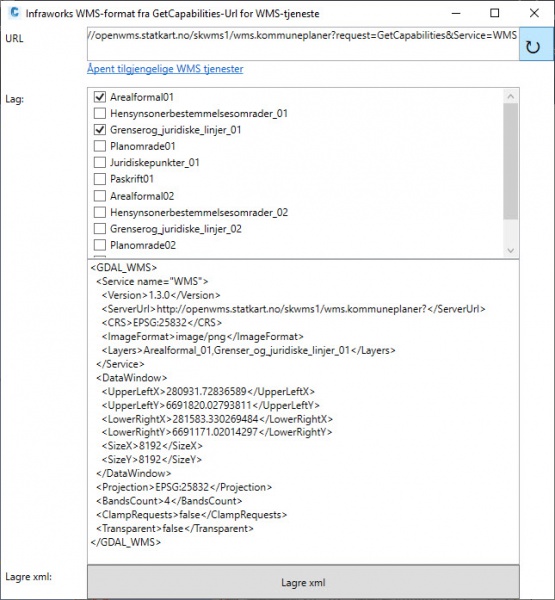Click the SizeY 8192 line
555x600 pixels.
[x=152, y=460]
